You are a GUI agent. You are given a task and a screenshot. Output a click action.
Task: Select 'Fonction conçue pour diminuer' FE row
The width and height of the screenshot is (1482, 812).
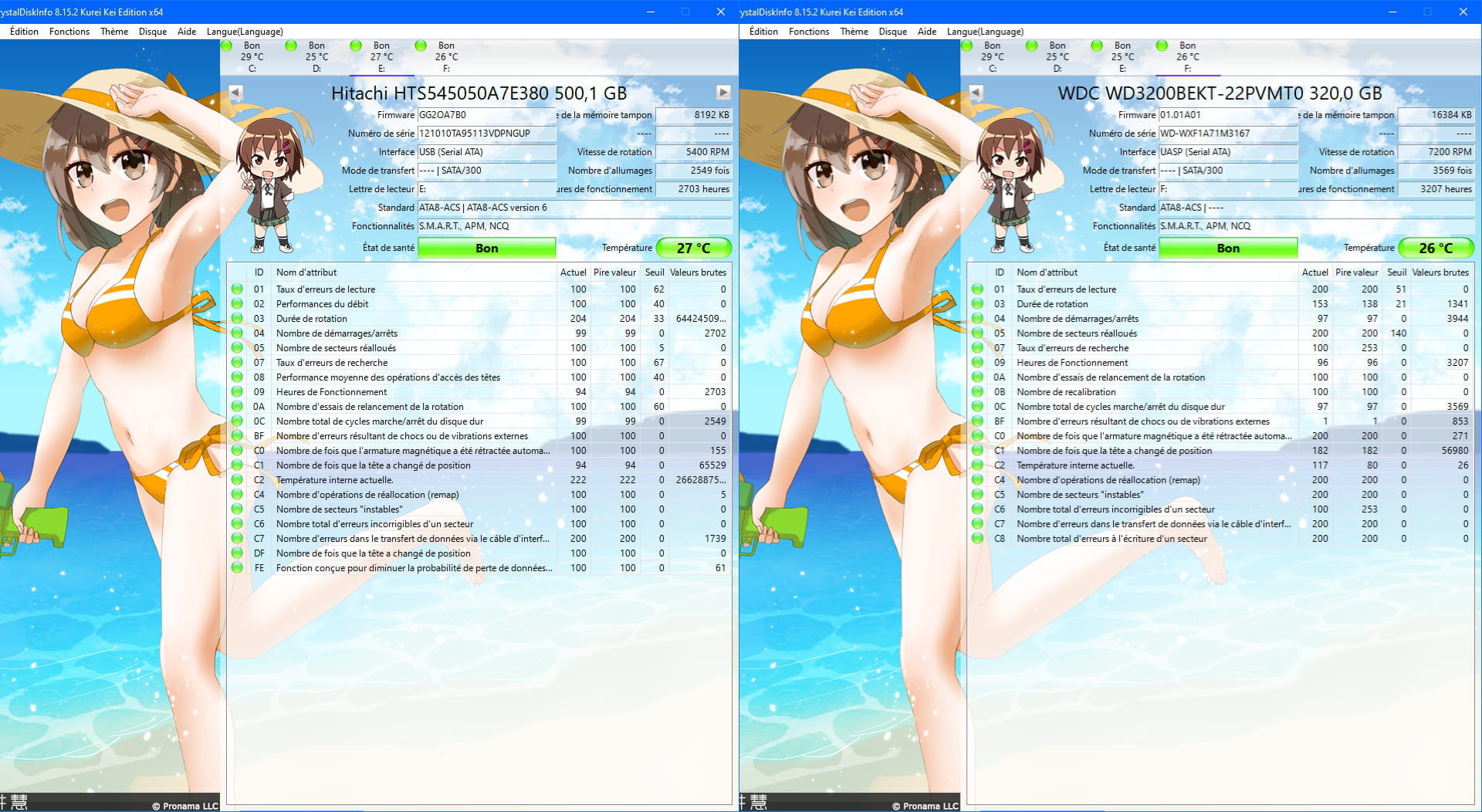(479, 568)
